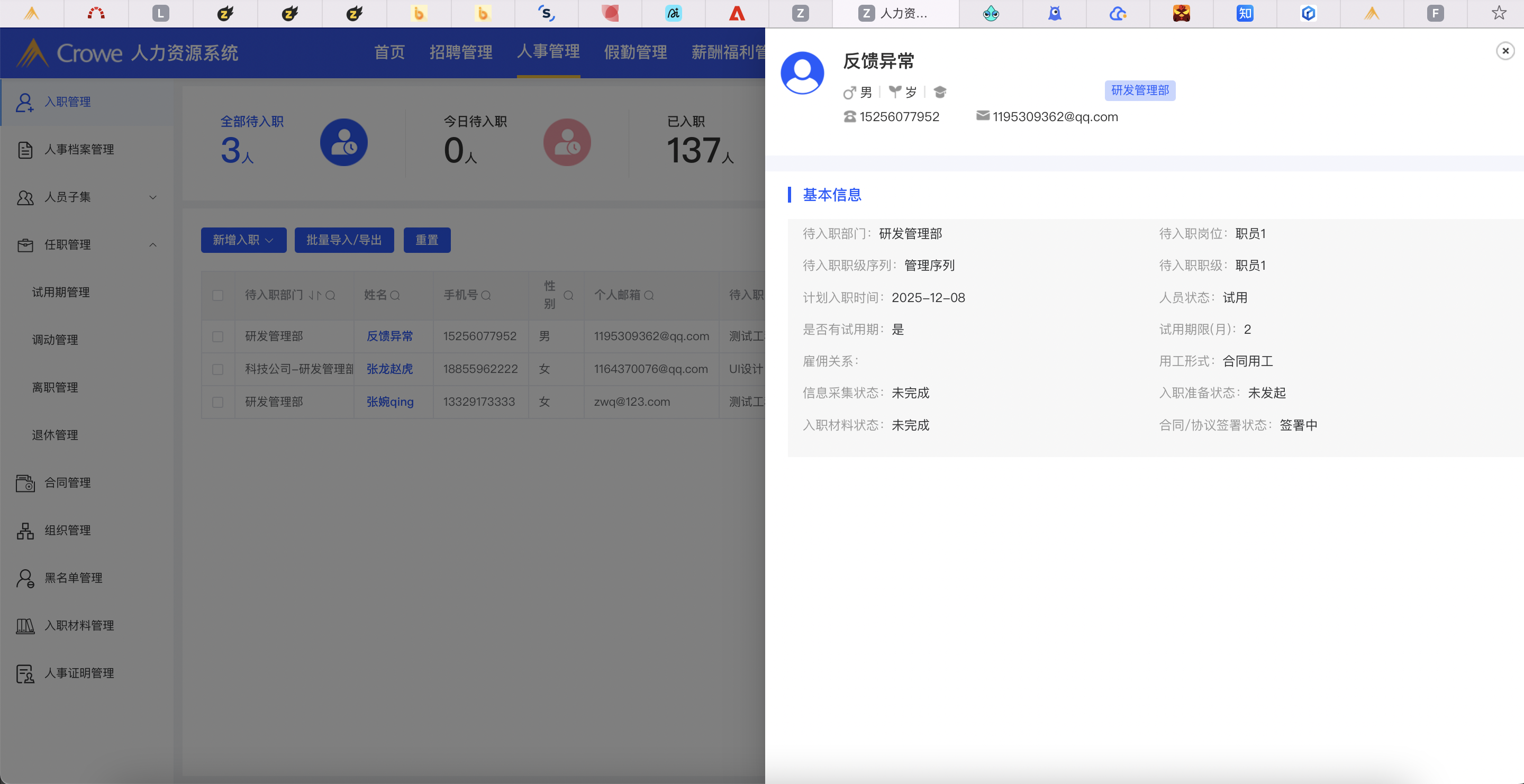The width and height of the screenshot is (1524, 784).
Task: Click the 人事证明管理 certificate icon
Action: 25,673
